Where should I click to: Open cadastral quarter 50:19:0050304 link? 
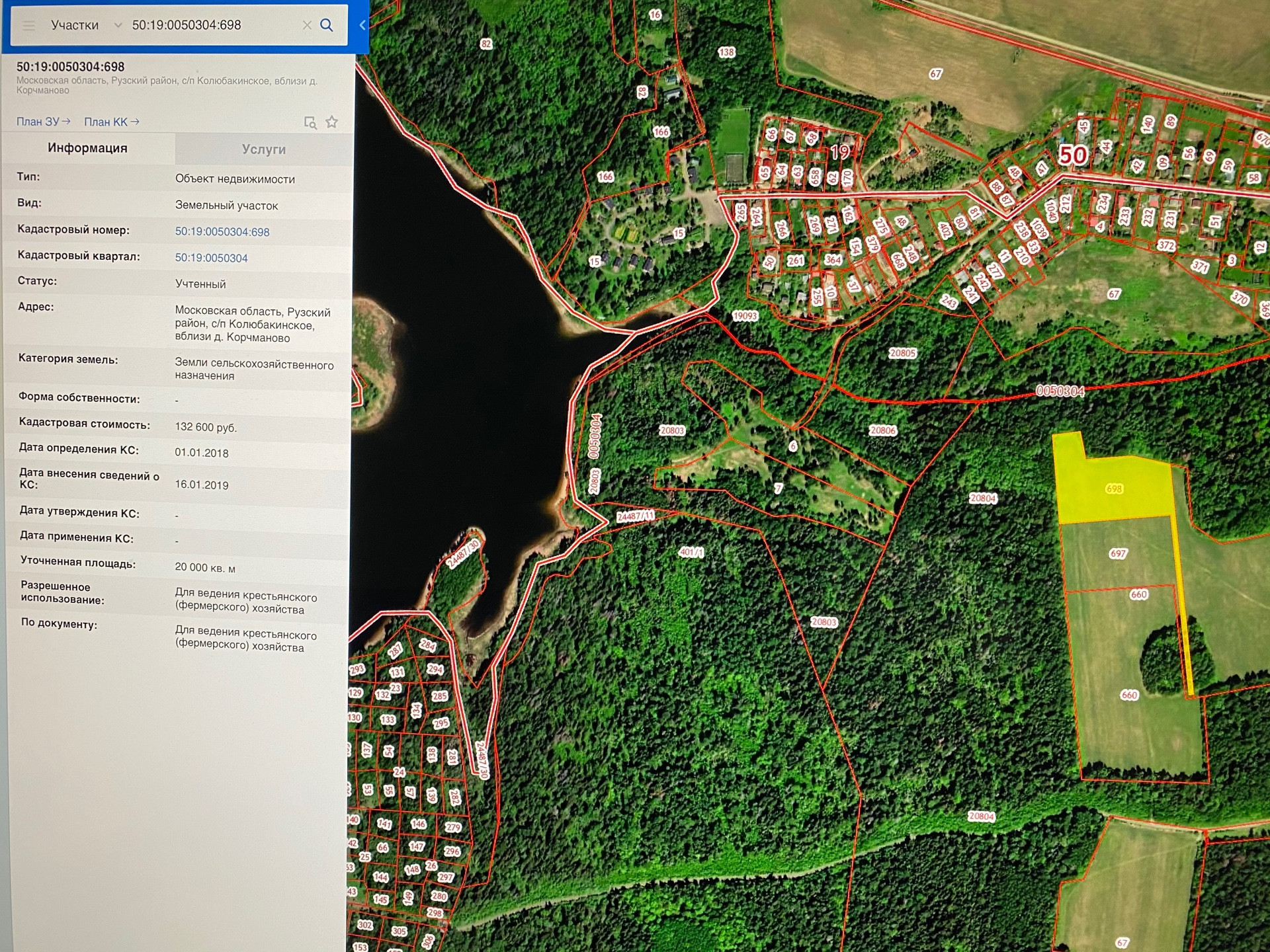coord(211,258)
